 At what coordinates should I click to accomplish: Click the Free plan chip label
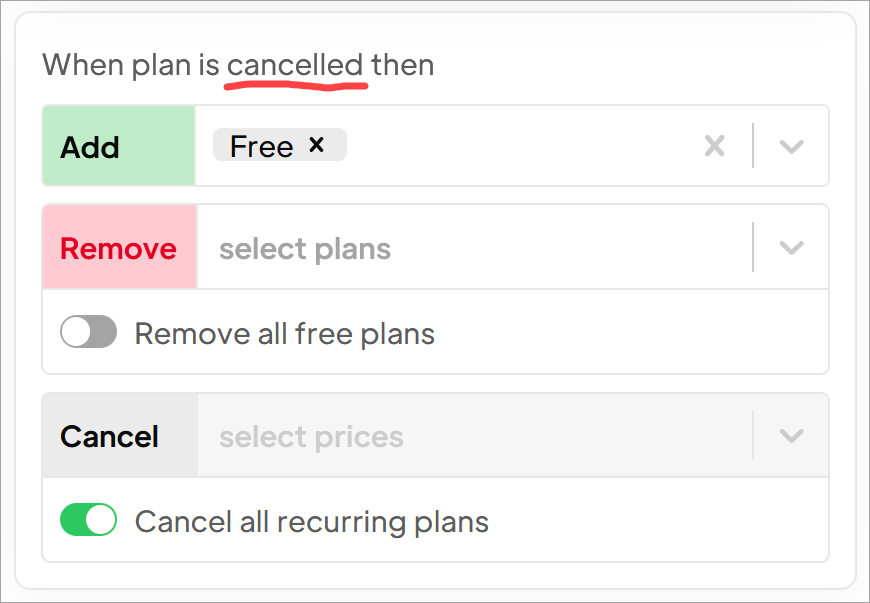262,145
